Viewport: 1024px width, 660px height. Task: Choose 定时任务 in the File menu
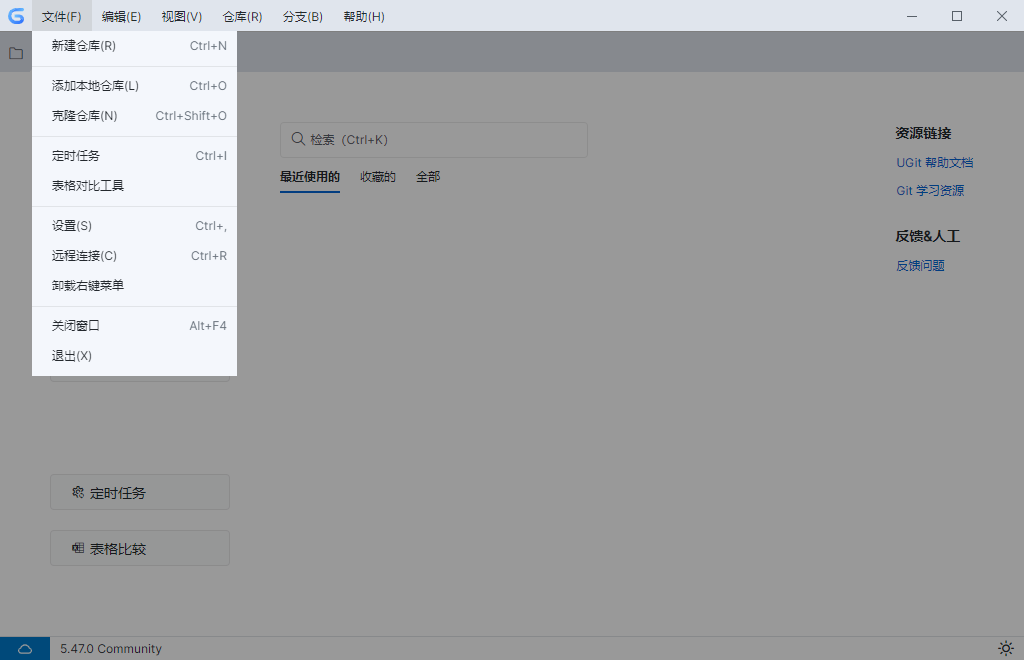[135, 155]
